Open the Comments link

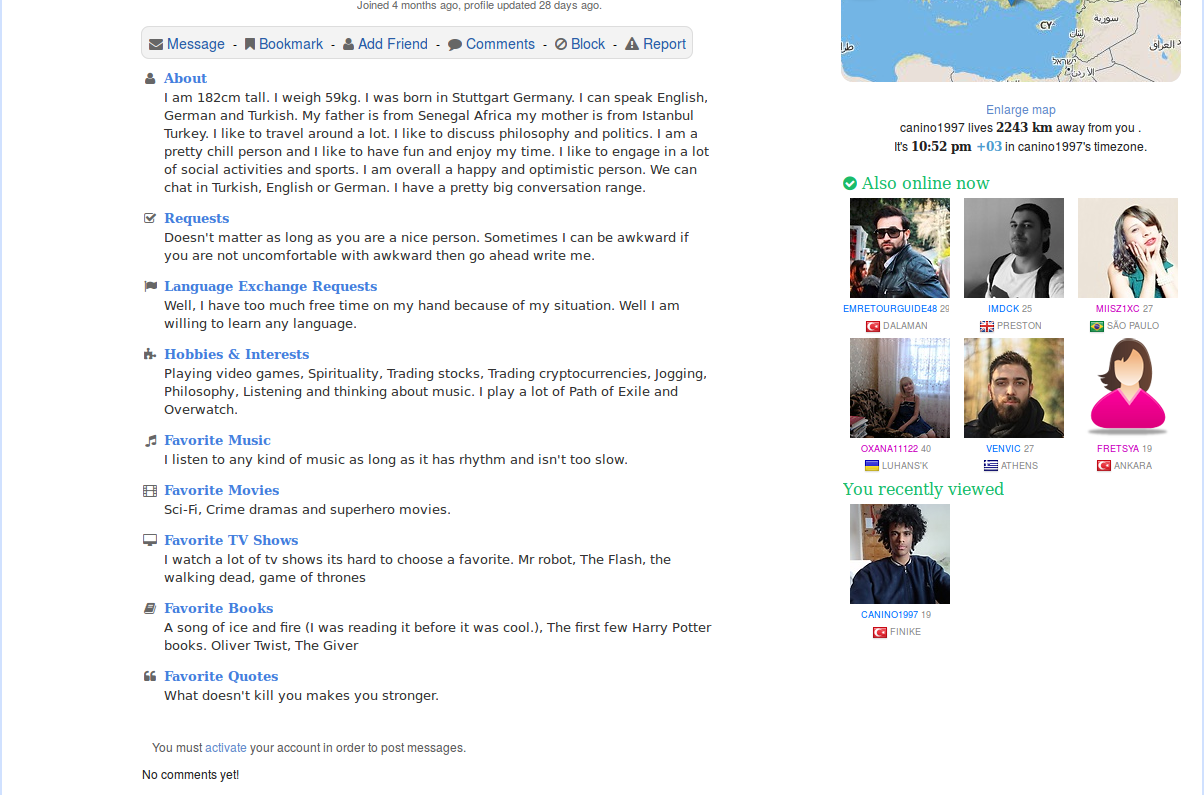pos(500,44)
